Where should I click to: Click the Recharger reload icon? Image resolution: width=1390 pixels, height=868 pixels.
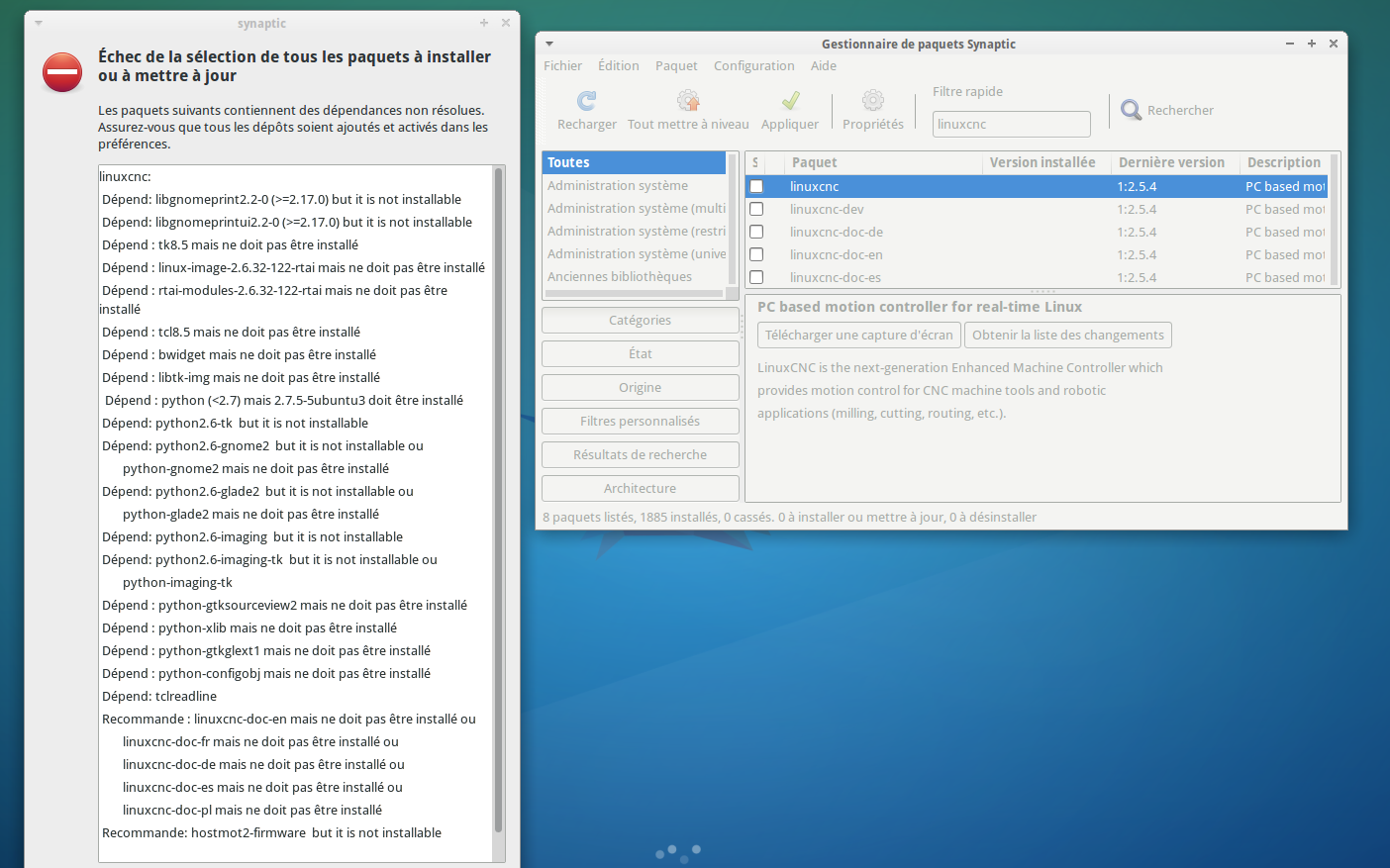click(x=587, y=101)
